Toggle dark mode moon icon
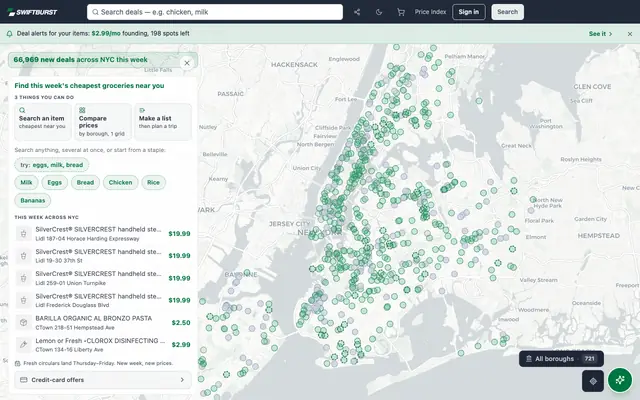The image size is (640, 400). point(379,12)
